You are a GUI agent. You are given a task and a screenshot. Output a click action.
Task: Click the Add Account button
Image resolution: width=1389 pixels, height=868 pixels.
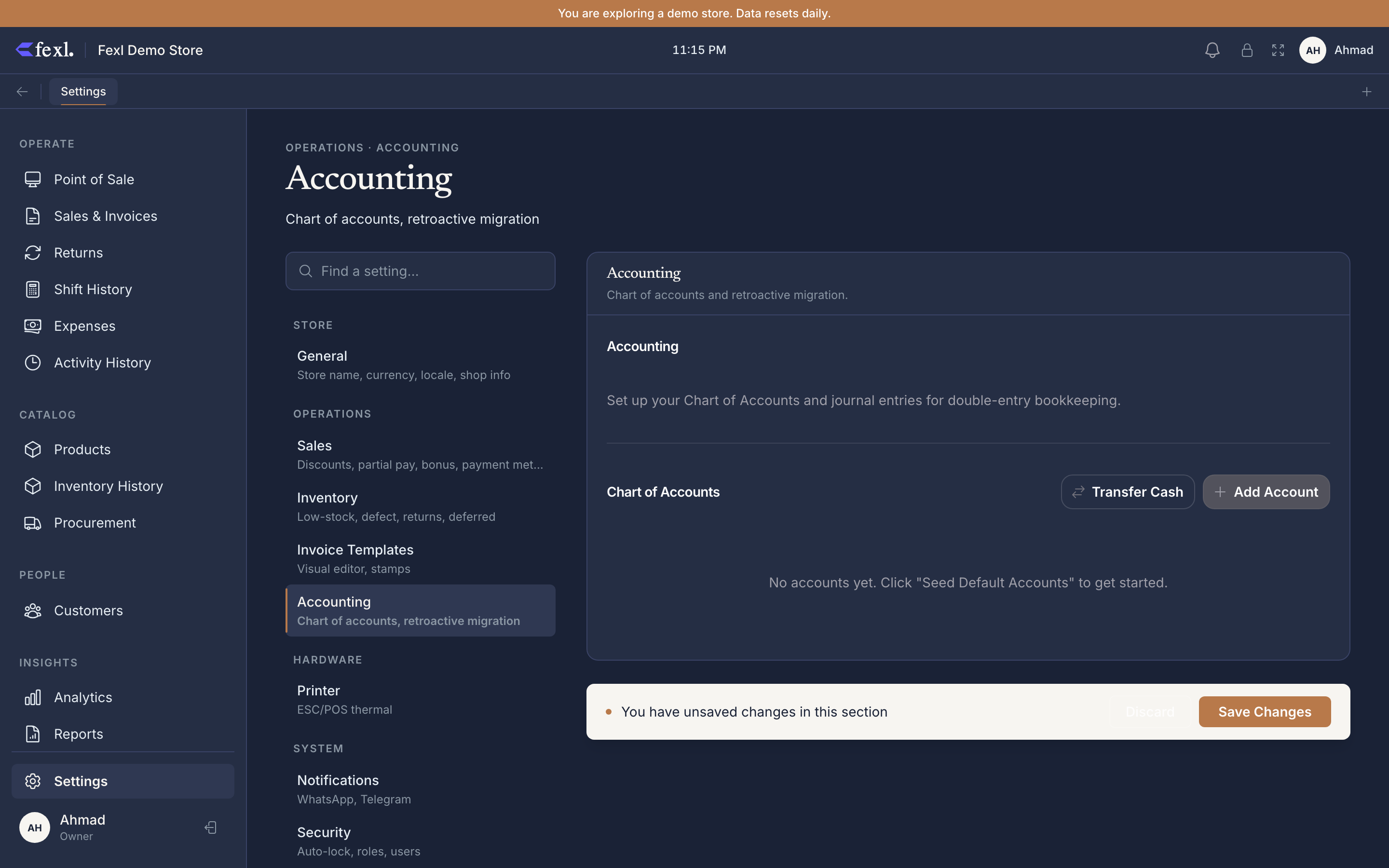point(1266,492)
